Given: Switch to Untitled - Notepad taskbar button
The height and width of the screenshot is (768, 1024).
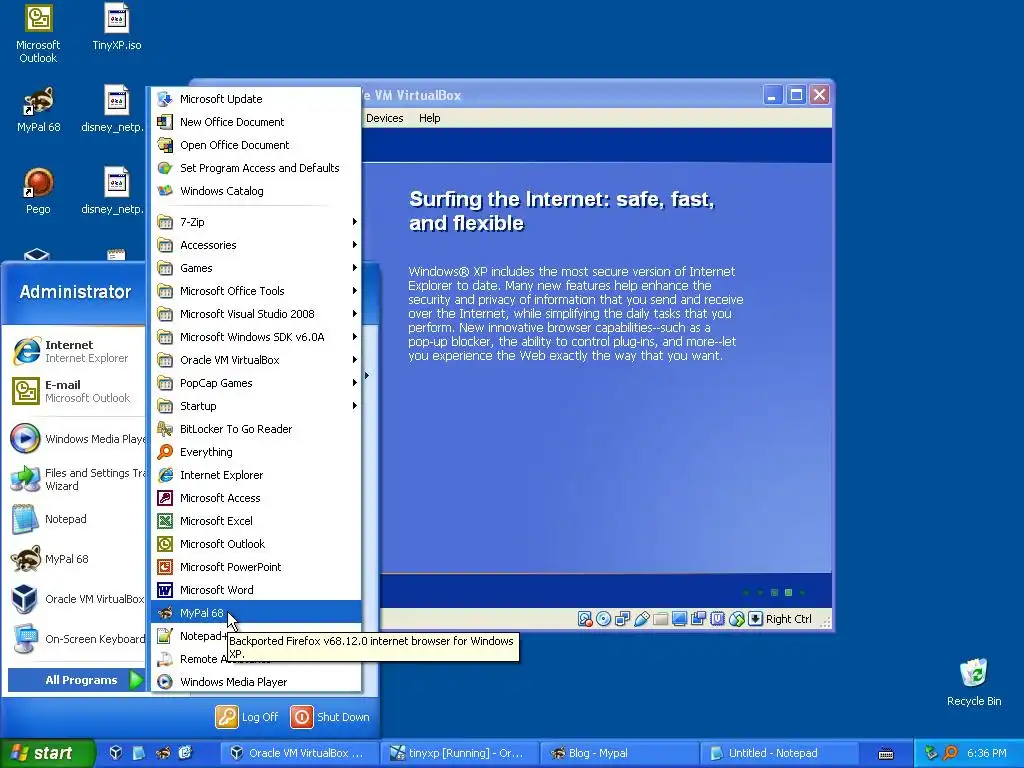Looking at the screenshot, I should coord(780,753).
